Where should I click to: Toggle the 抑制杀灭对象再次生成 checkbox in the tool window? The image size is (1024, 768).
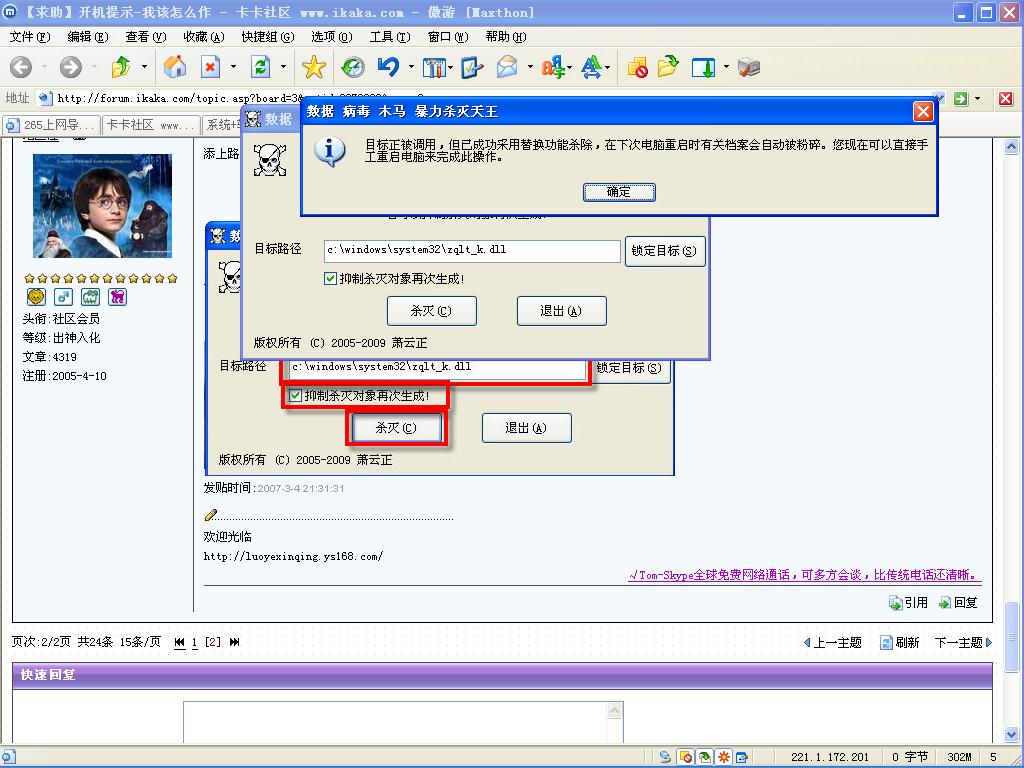(330, 279)
